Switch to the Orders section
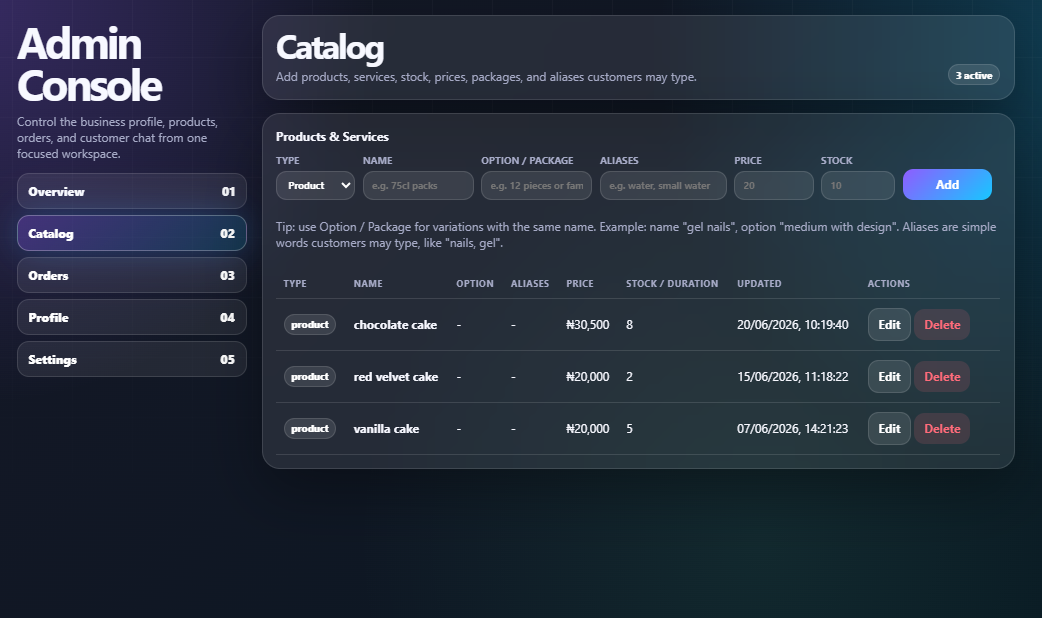 pos(132,275)
